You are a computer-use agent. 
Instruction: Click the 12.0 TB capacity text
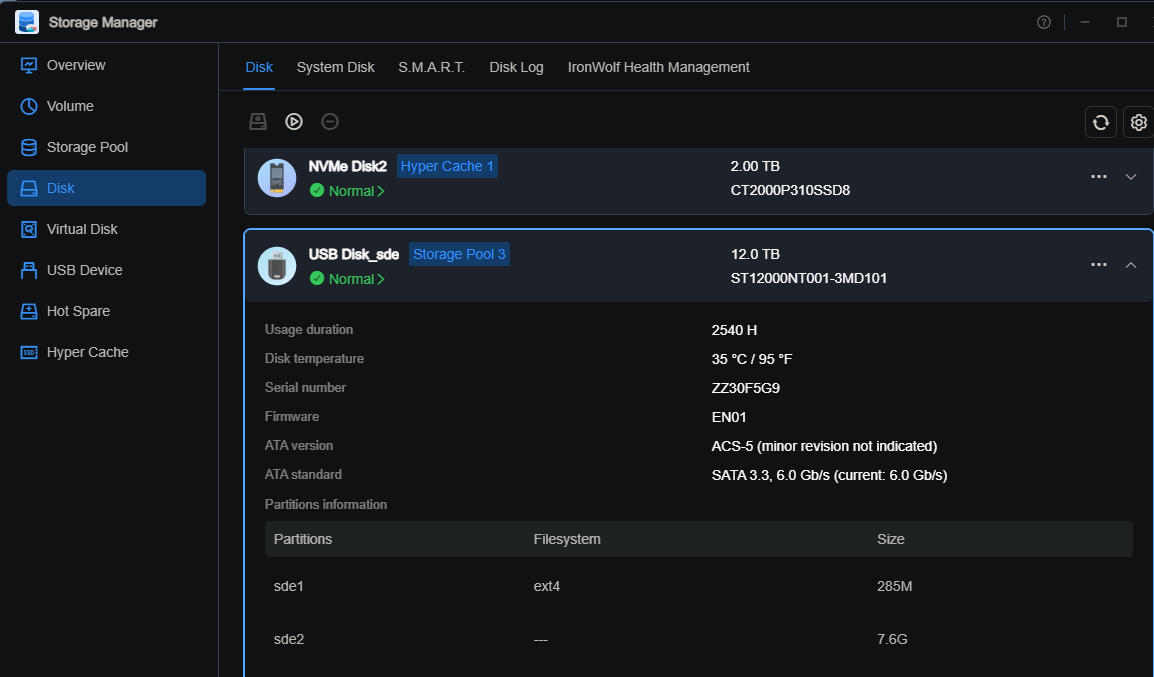pyautogui.click(x=755, y=254)
